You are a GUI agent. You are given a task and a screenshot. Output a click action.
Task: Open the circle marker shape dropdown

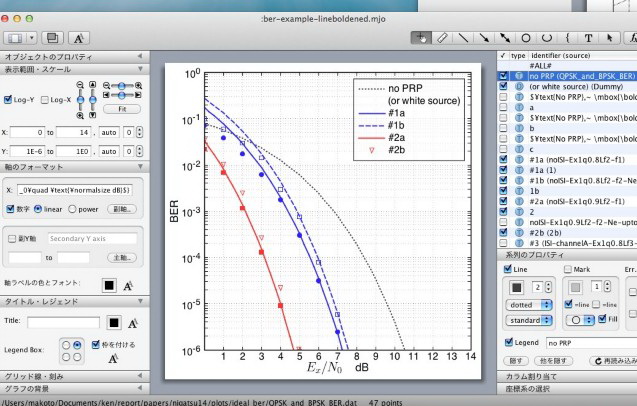pyautogui.click(x=581, y=320)
